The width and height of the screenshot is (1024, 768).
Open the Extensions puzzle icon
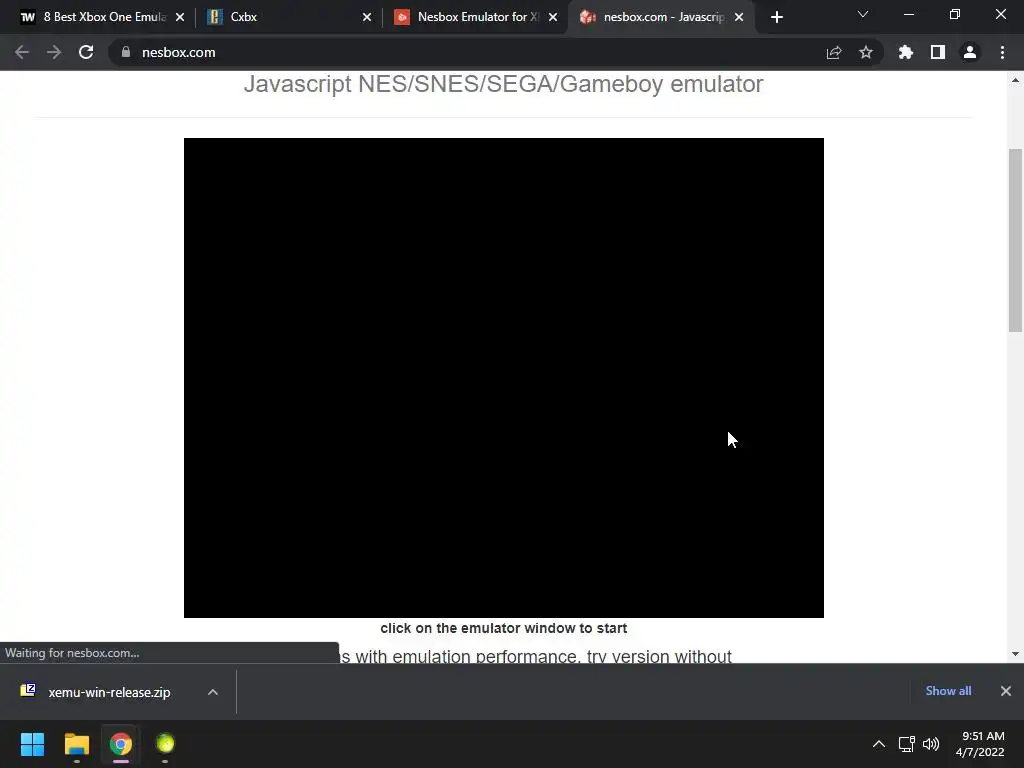click(x=906, y=52)
